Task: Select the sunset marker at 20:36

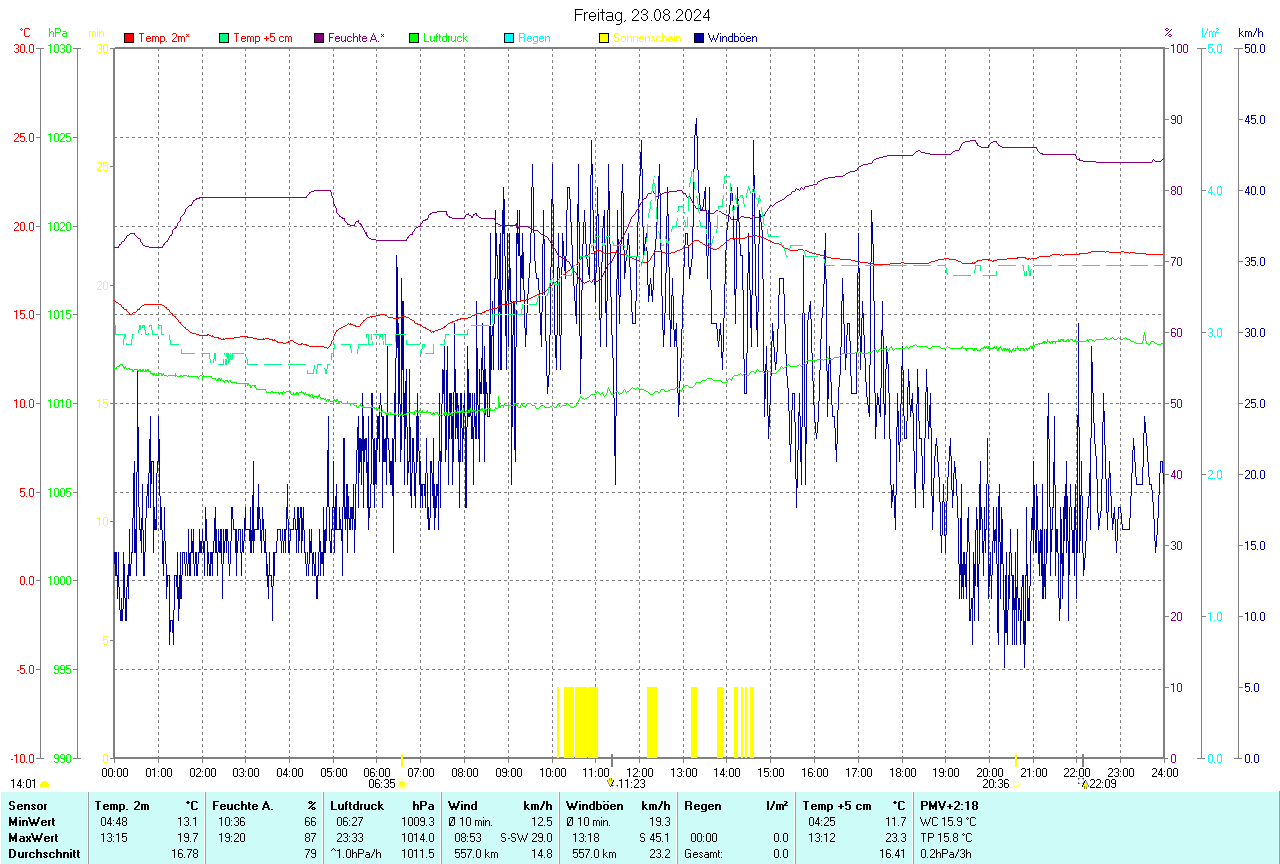Action: 1016,784
